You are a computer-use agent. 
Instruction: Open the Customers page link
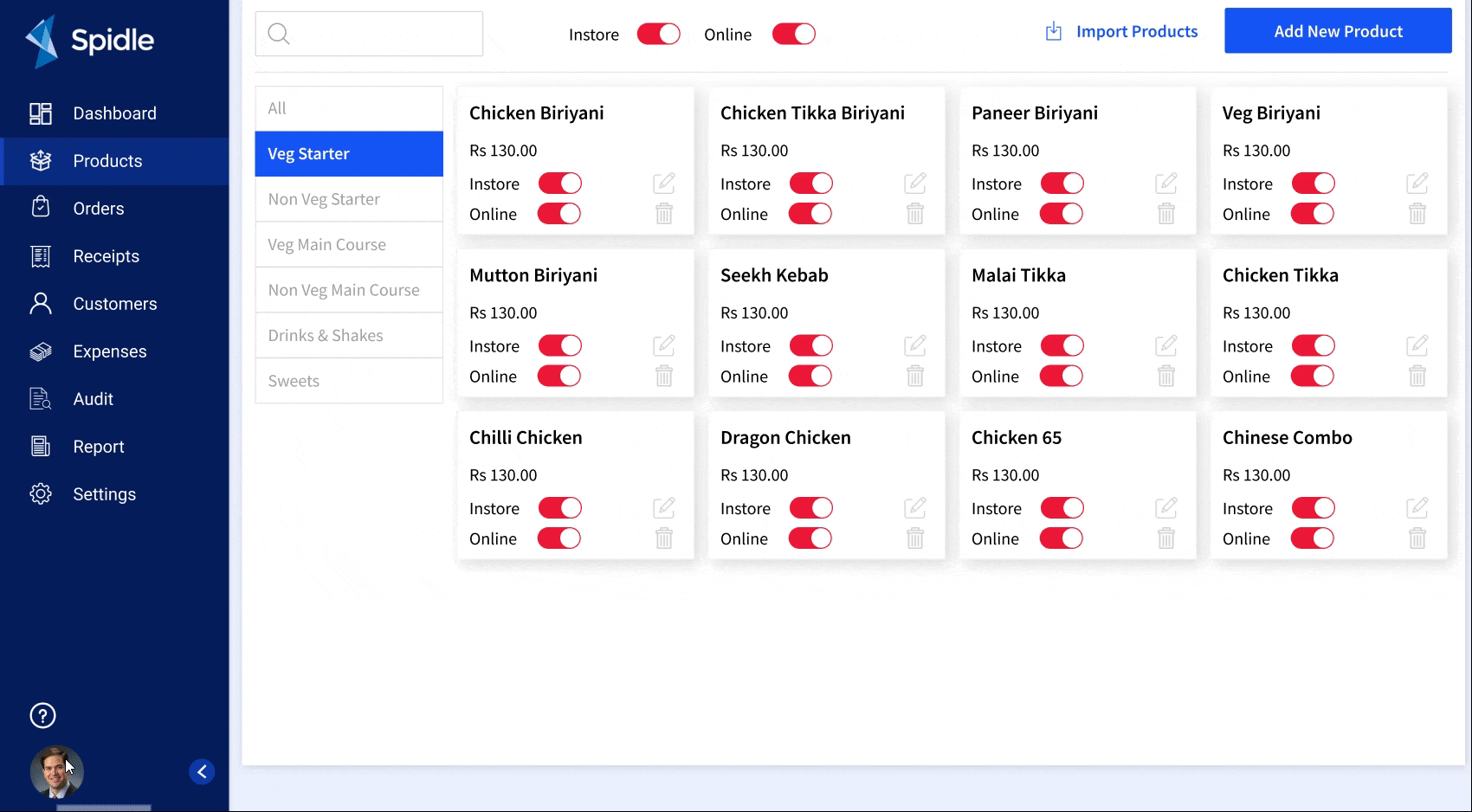[x=115, y=304]
